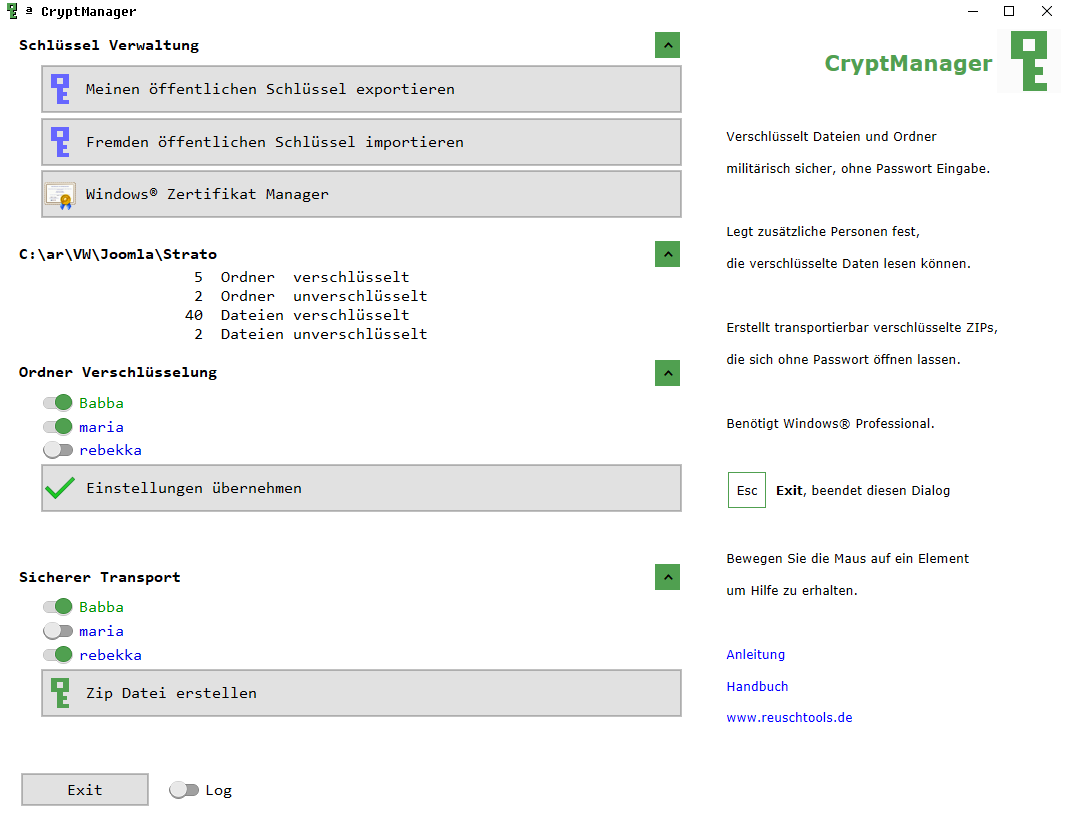Toggle Babba under Ordner Verschlüsselung
The image size is (1065, 822).
(x=58, y=403)
